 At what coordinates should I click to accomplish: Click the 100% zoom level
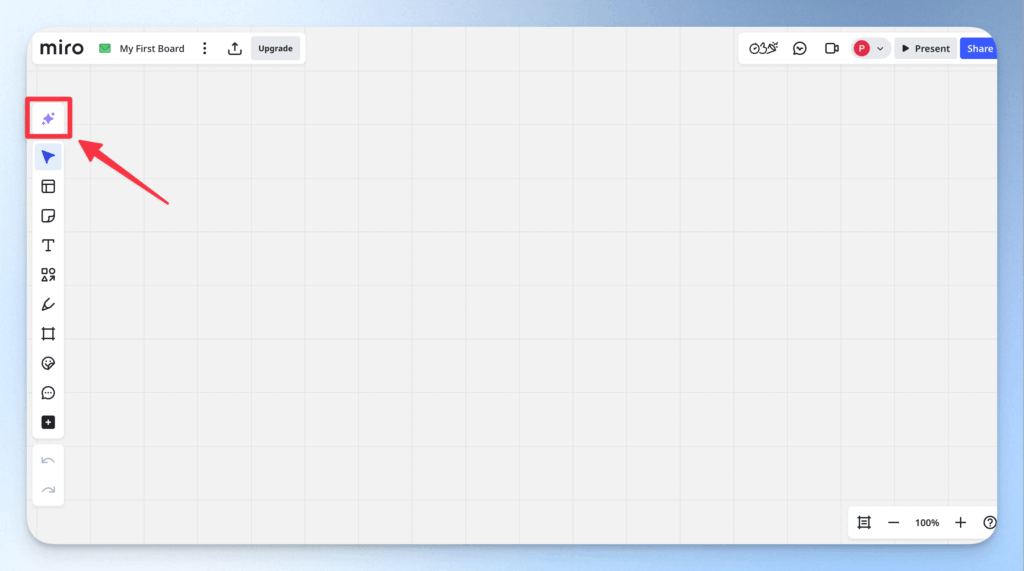pyautogui.click(x=927, y=523)
